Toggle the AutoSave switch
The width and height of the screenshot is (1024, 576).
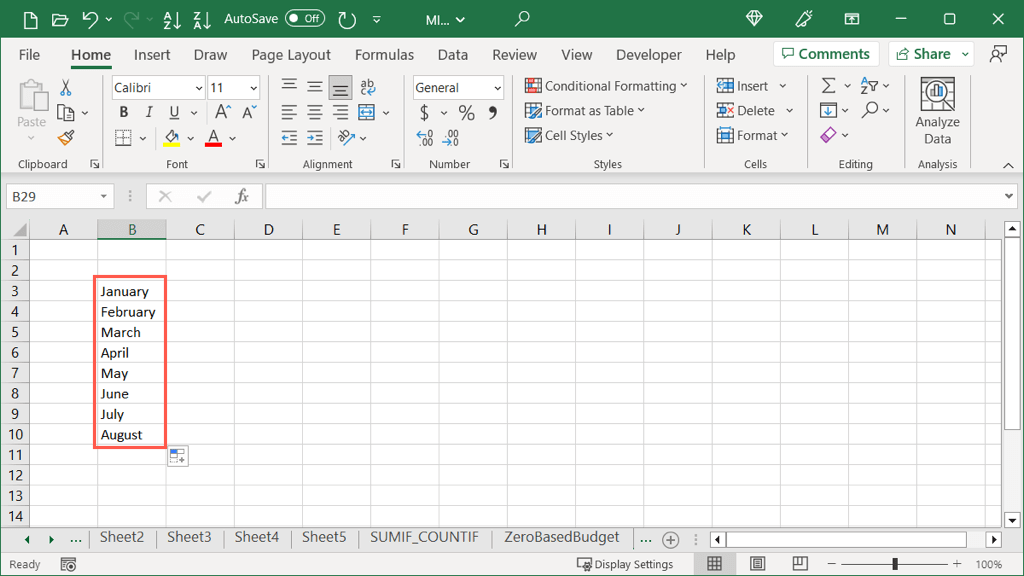click(x=304, y=19)
